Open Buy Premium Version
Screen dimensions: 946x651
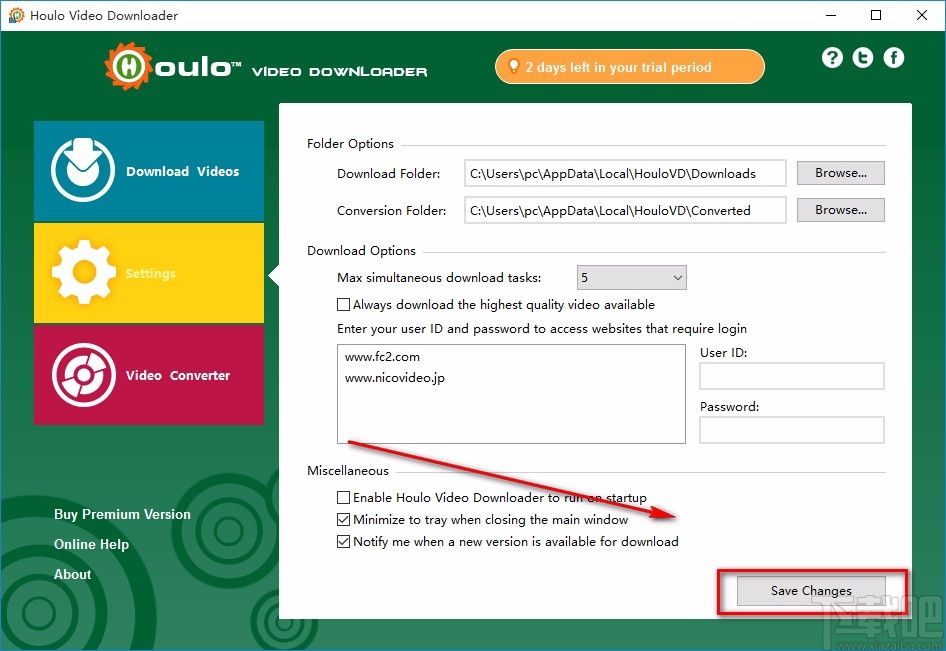point(122,514)
